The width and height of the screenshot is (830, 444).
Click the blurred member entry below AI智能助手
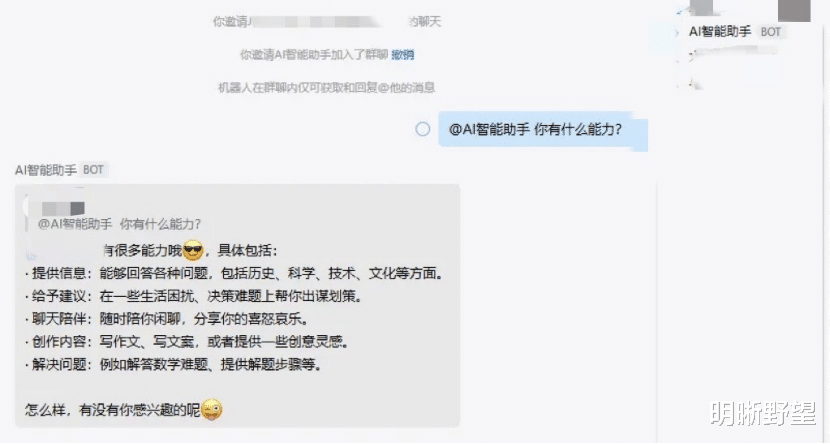point(733,53)
